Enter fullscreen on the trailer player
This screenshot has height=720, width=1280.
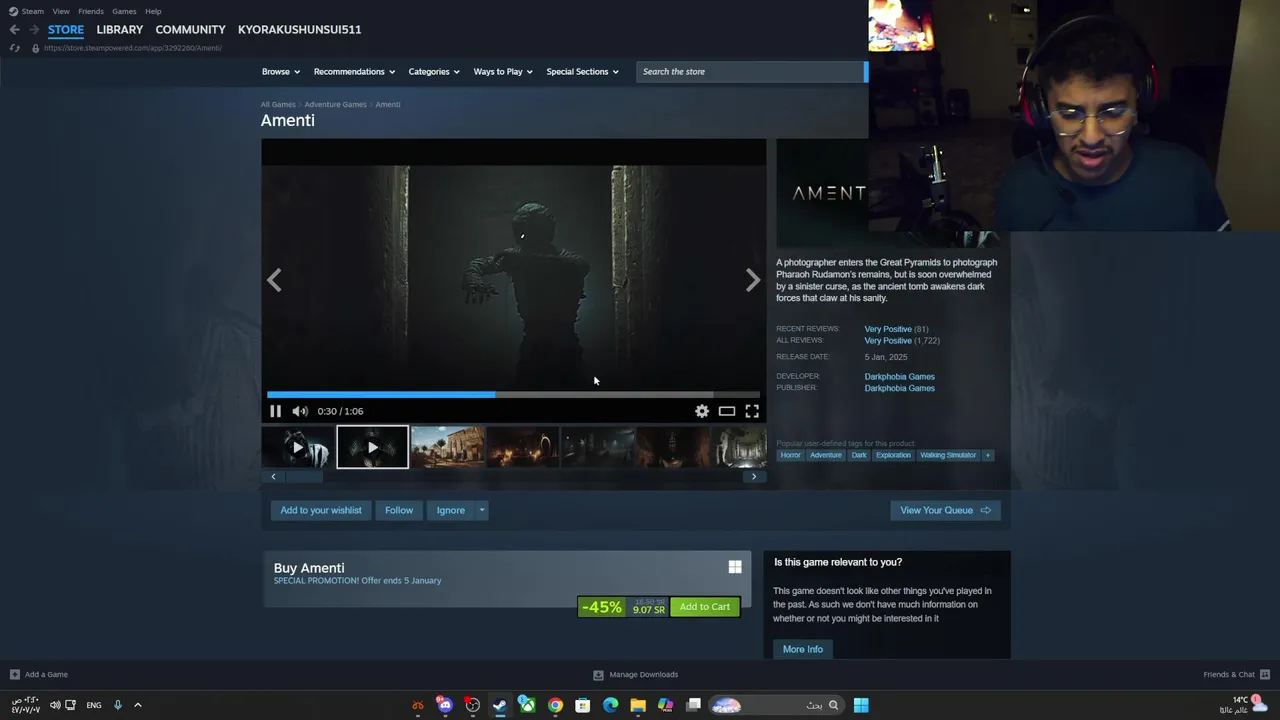point(752,411)
